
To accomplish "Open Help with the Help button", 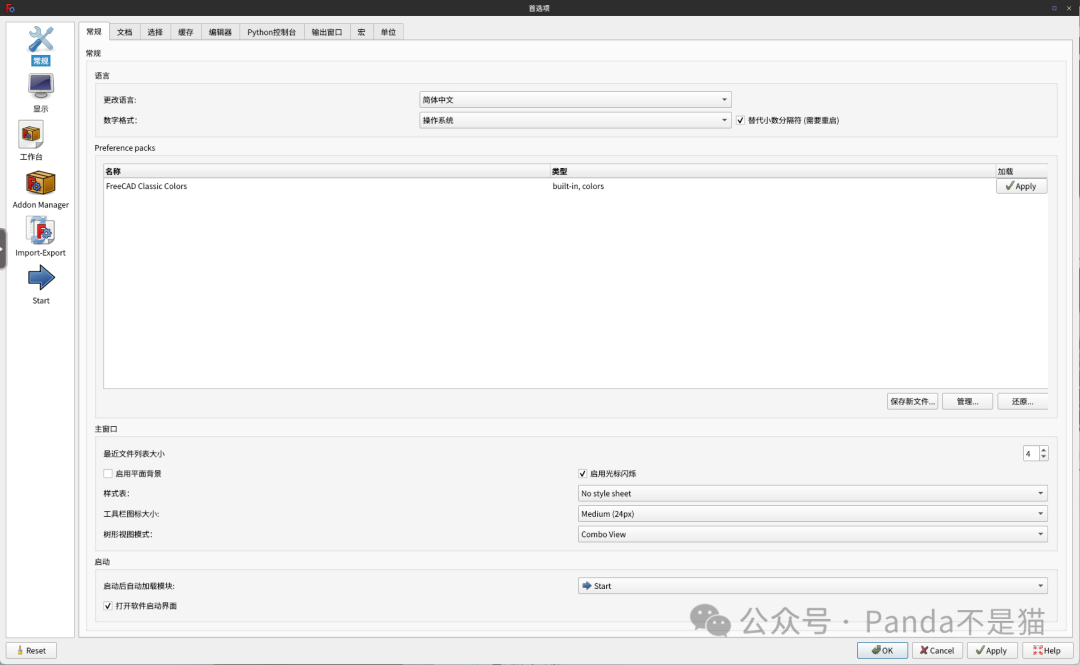I will click(1047, 651).
